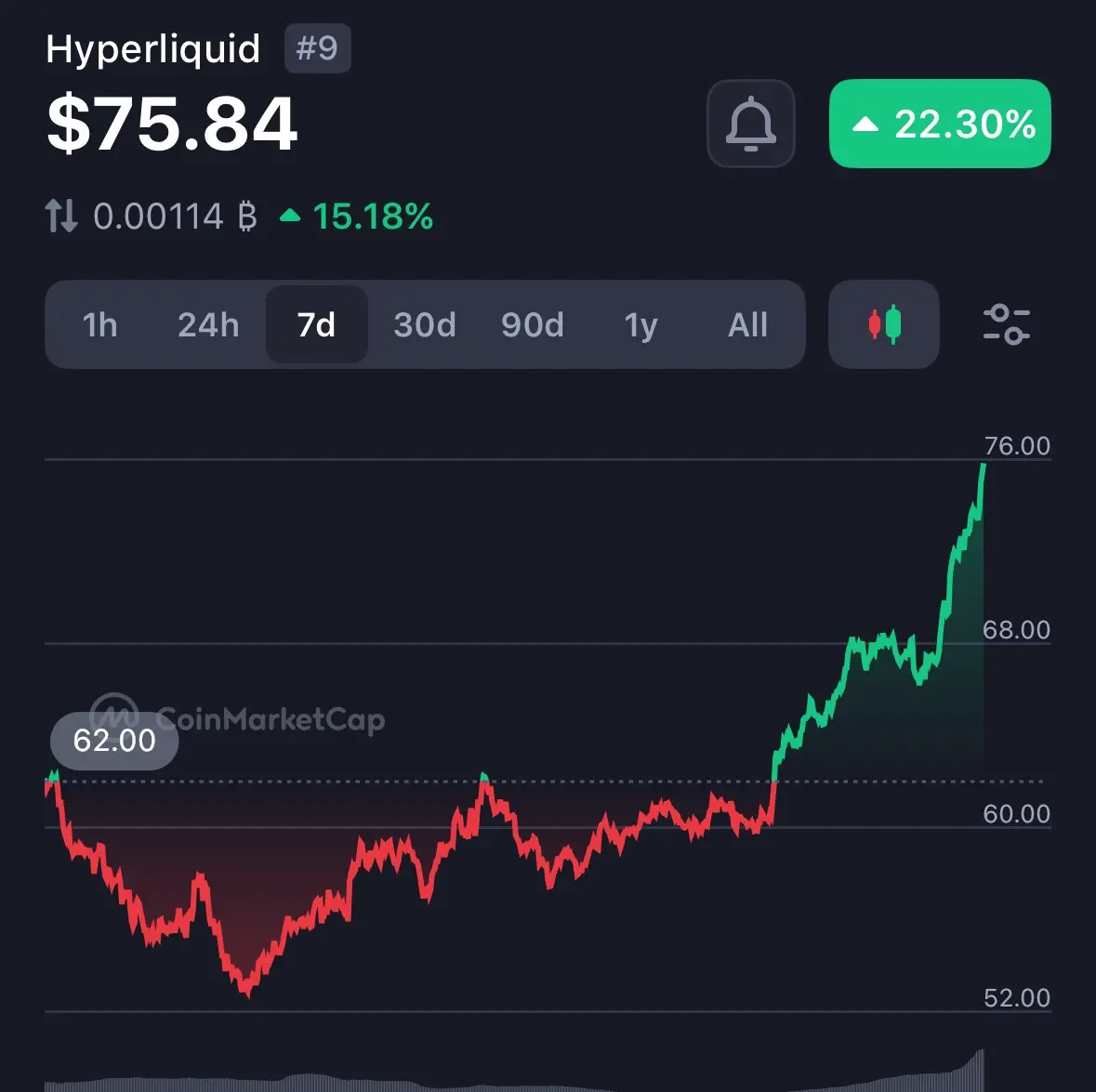The image size is (1096, 1092).
Task: Tap the green up-triangle beside 15.18%
Action: pos(290,216)
